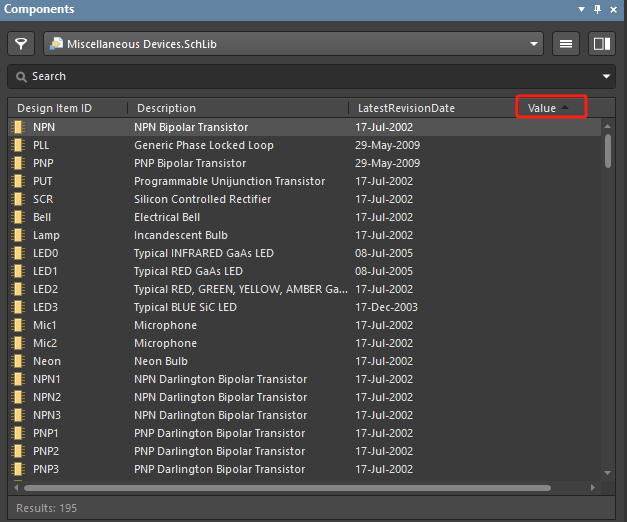Sort by Design Item ID column header
The image size is (627, 522).
tap(55, 108)
